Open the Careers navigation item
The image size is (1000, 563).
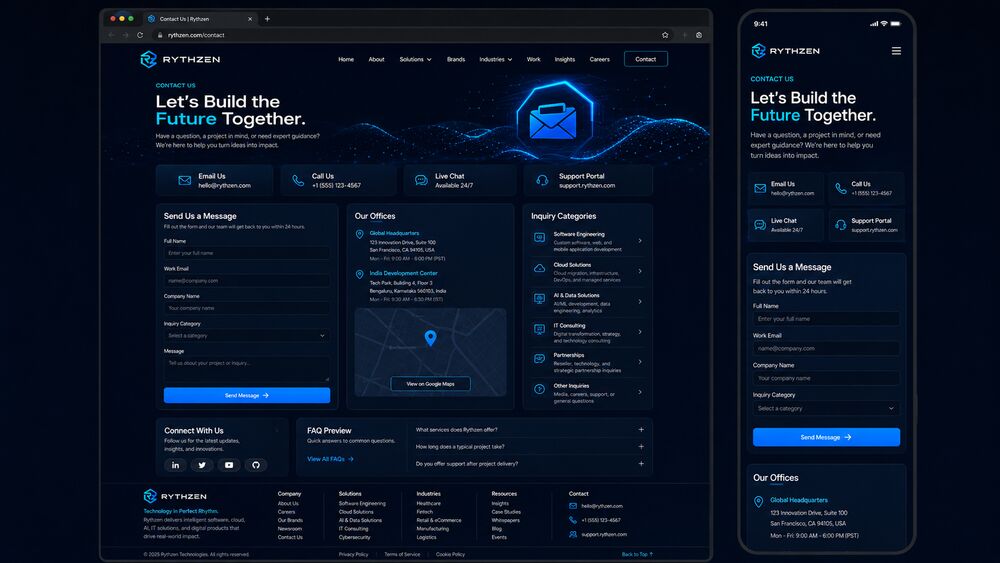[599, 59]
